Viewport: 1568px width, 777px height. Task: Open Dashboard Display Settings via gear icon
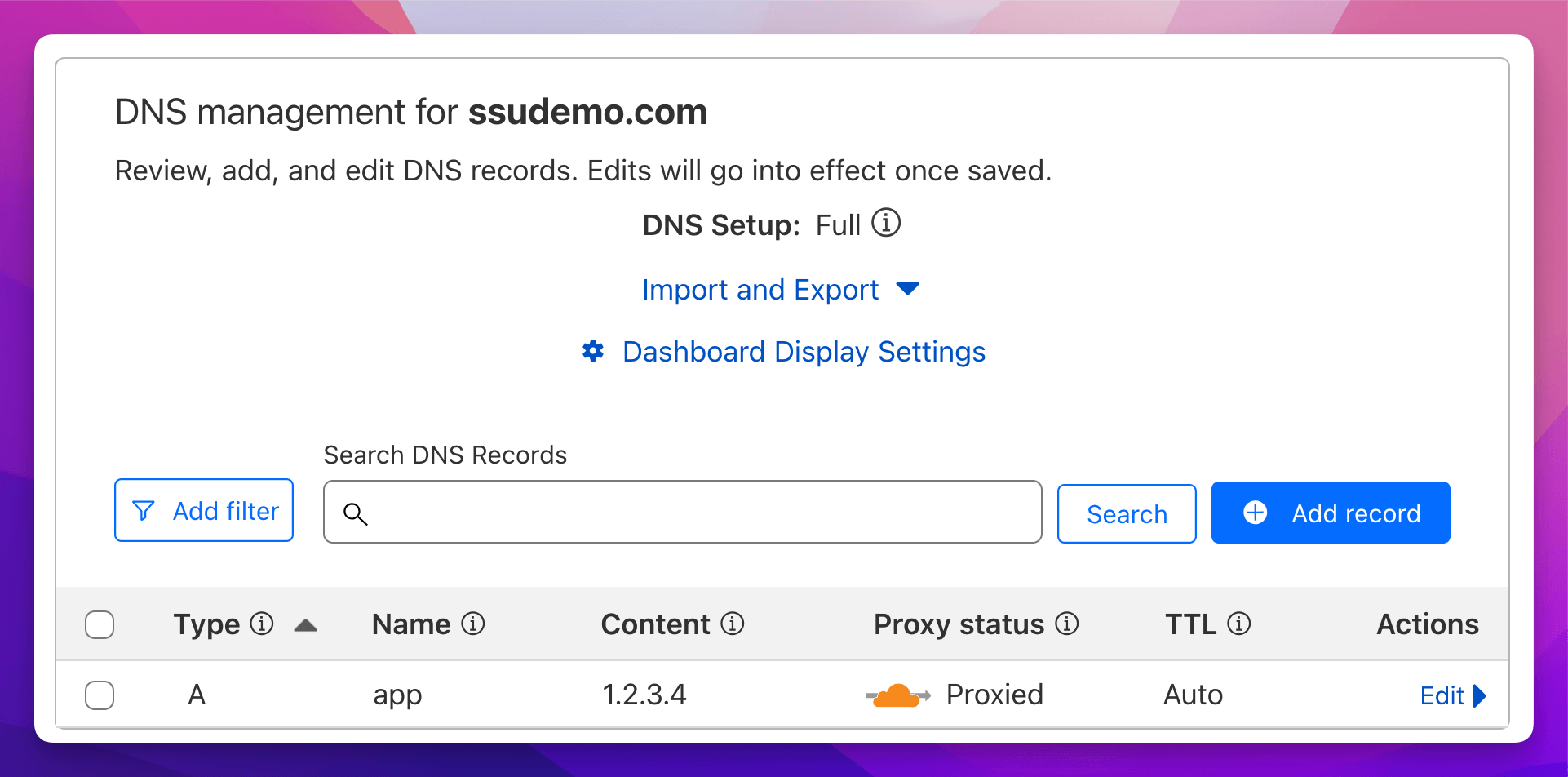[x=593, y=351]
